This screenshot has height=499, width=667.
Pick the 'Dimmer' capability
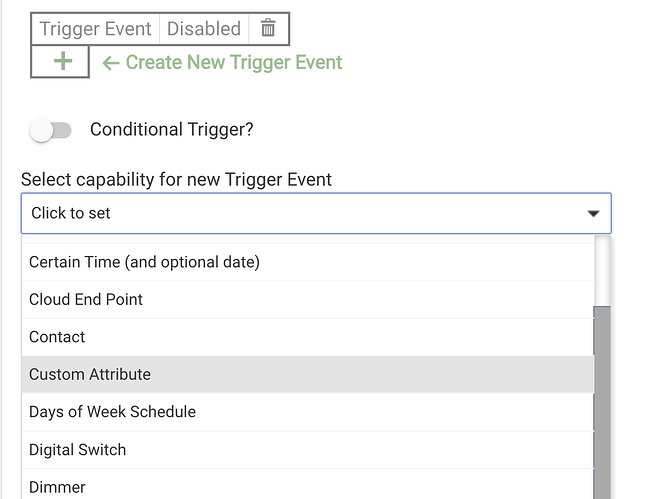tap(57, 487)
